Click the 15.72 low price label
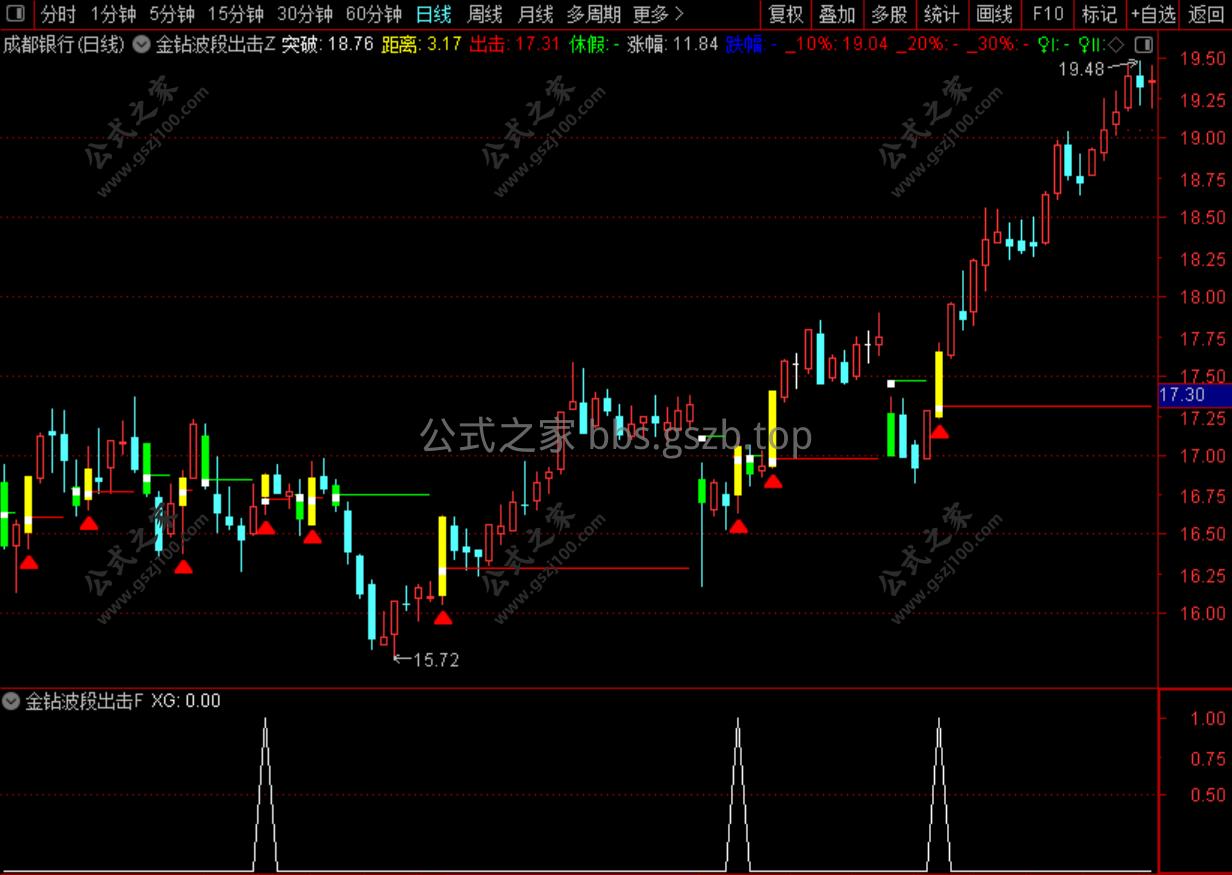The height and width of the screenshot is (875, 1232). point(436,660)
